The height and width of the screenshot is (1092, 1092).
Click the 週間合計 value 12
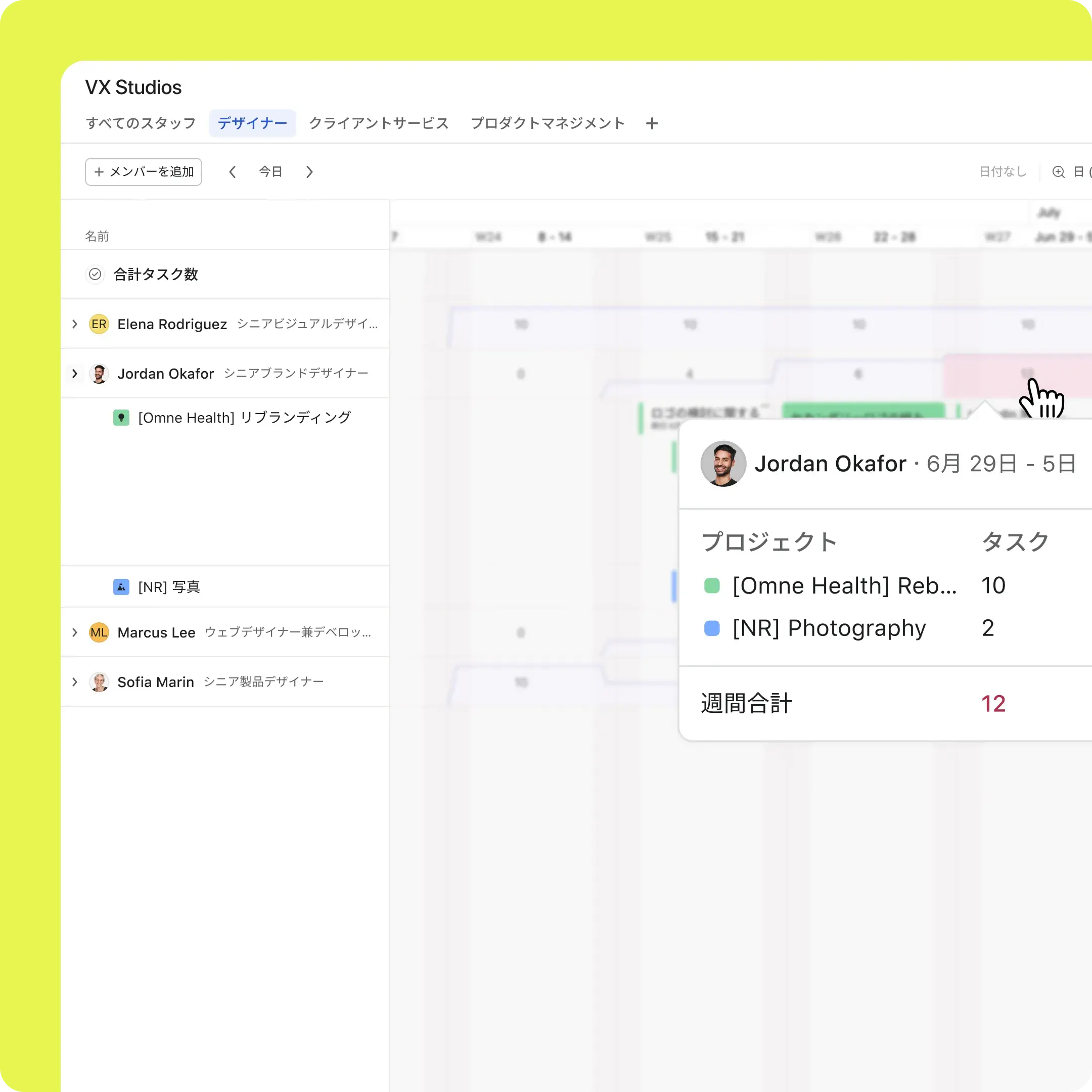coord(993,704)
